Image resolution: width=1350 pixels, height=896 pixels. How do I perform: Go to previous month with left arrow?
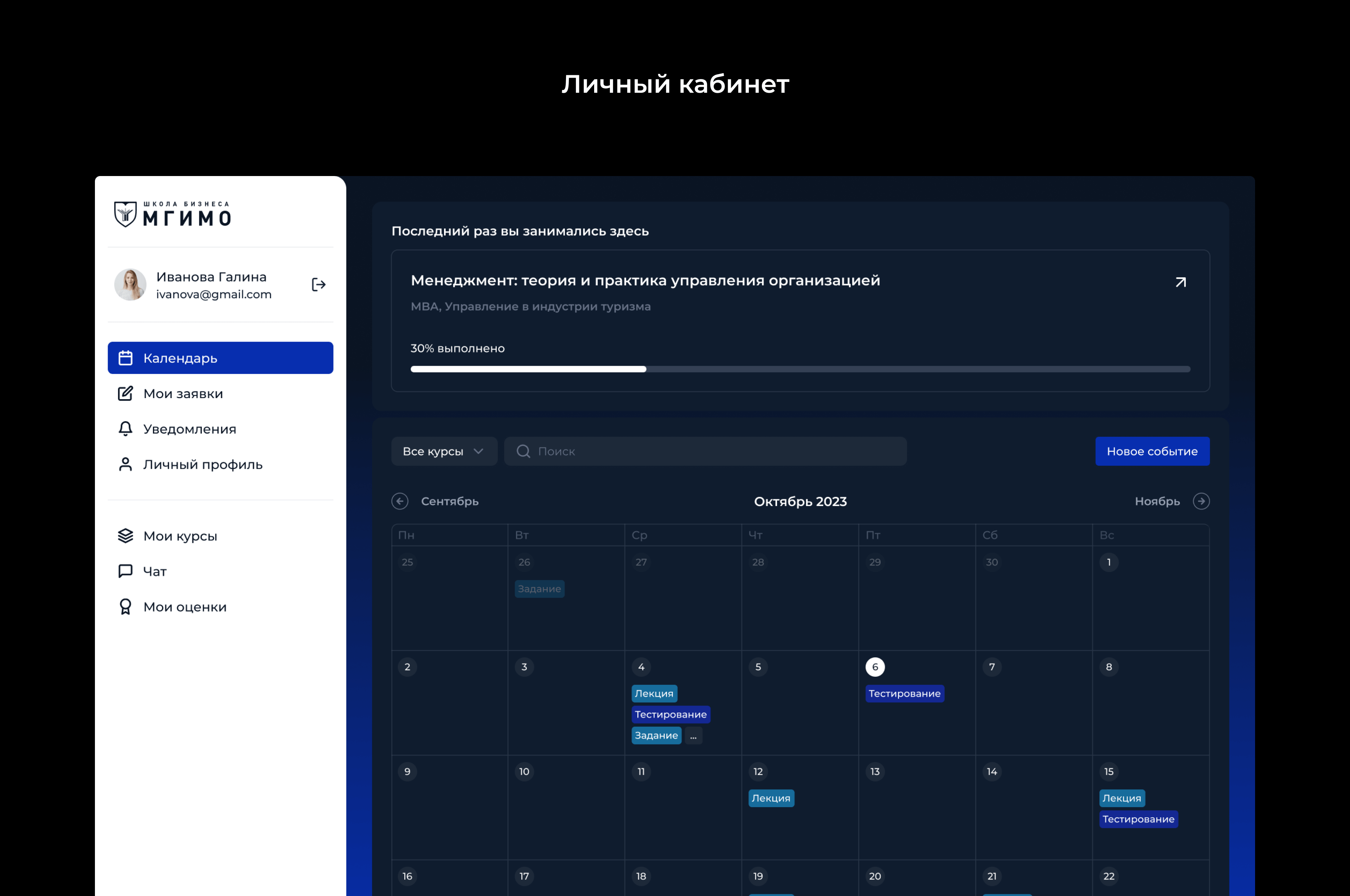pyautogui.click(x=400, y=501)
